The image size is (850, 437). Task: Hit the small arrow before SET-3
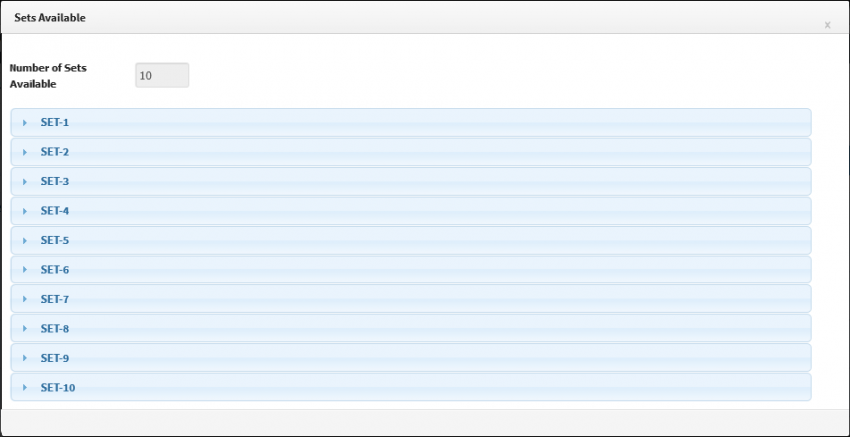tap(25, 182)
